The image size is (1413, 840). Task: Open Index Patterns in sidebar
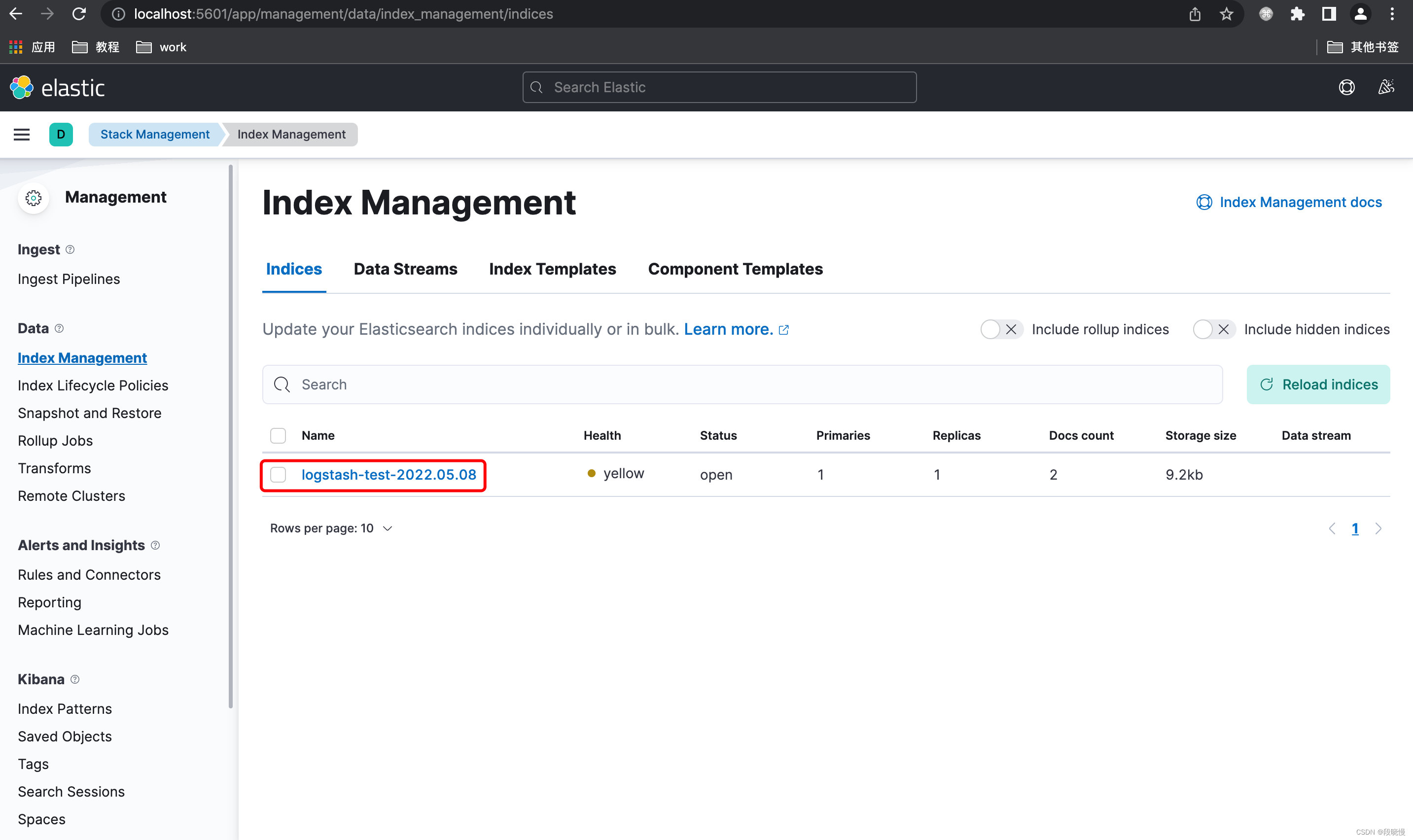coord(65,709)
